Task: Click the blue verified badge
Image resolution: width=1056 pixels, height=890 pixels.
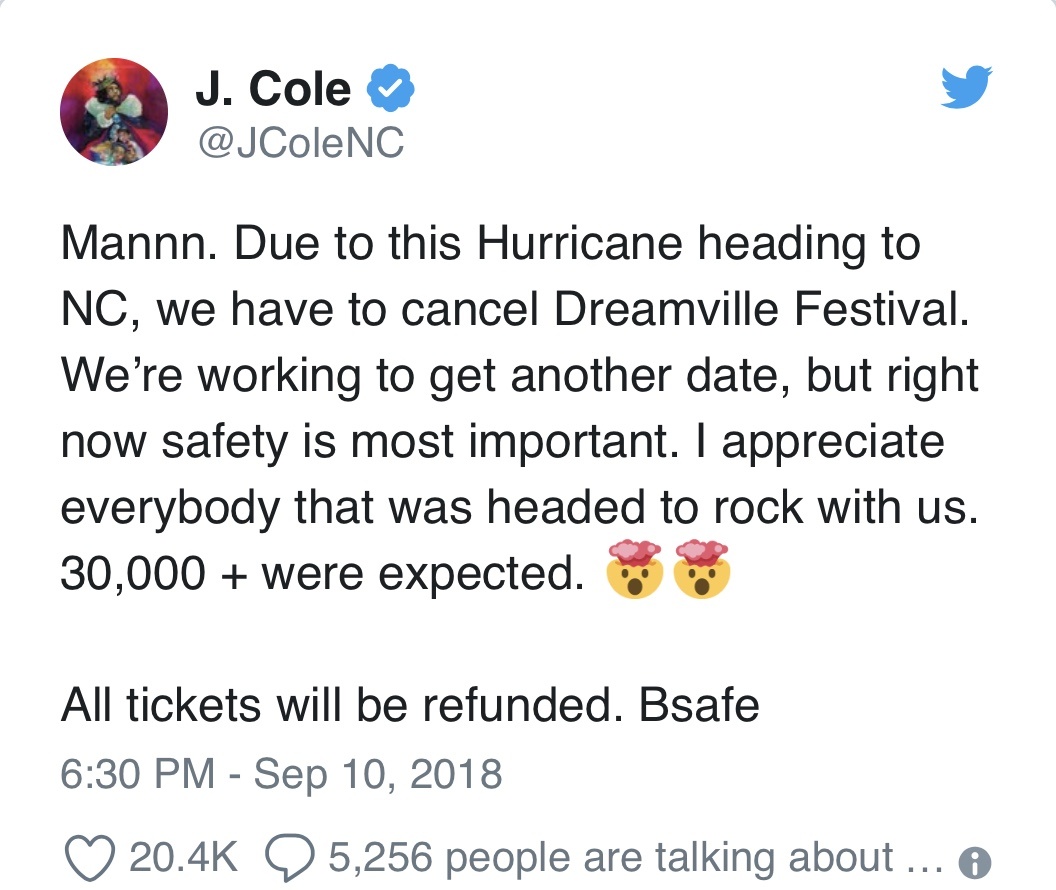Action: pyautogui.click(x=390, y=88)
